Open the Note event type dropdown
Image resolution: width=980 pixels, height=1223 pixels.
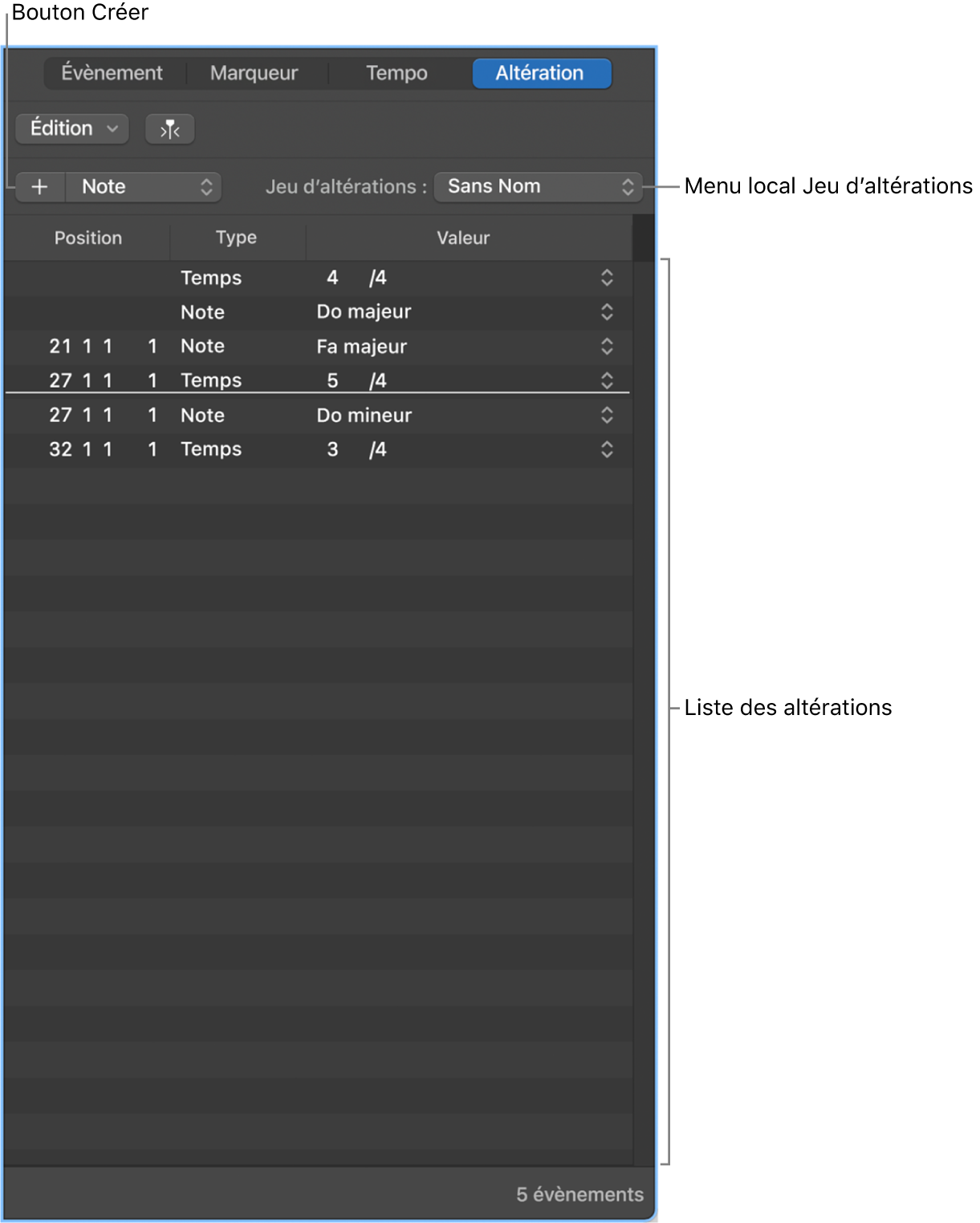144,187
